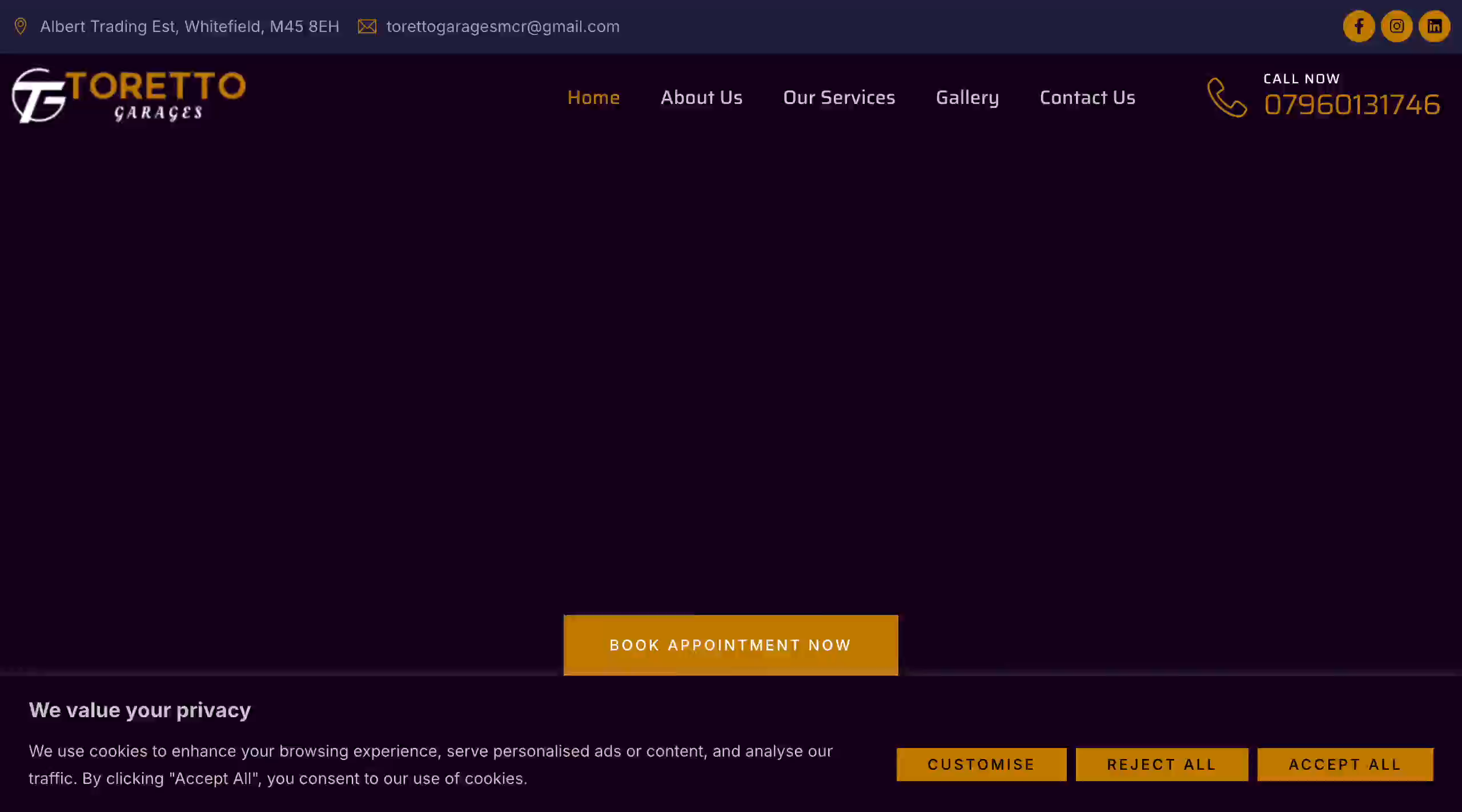Select the Home menu item

pyautogui.click(x=594, y=97)
